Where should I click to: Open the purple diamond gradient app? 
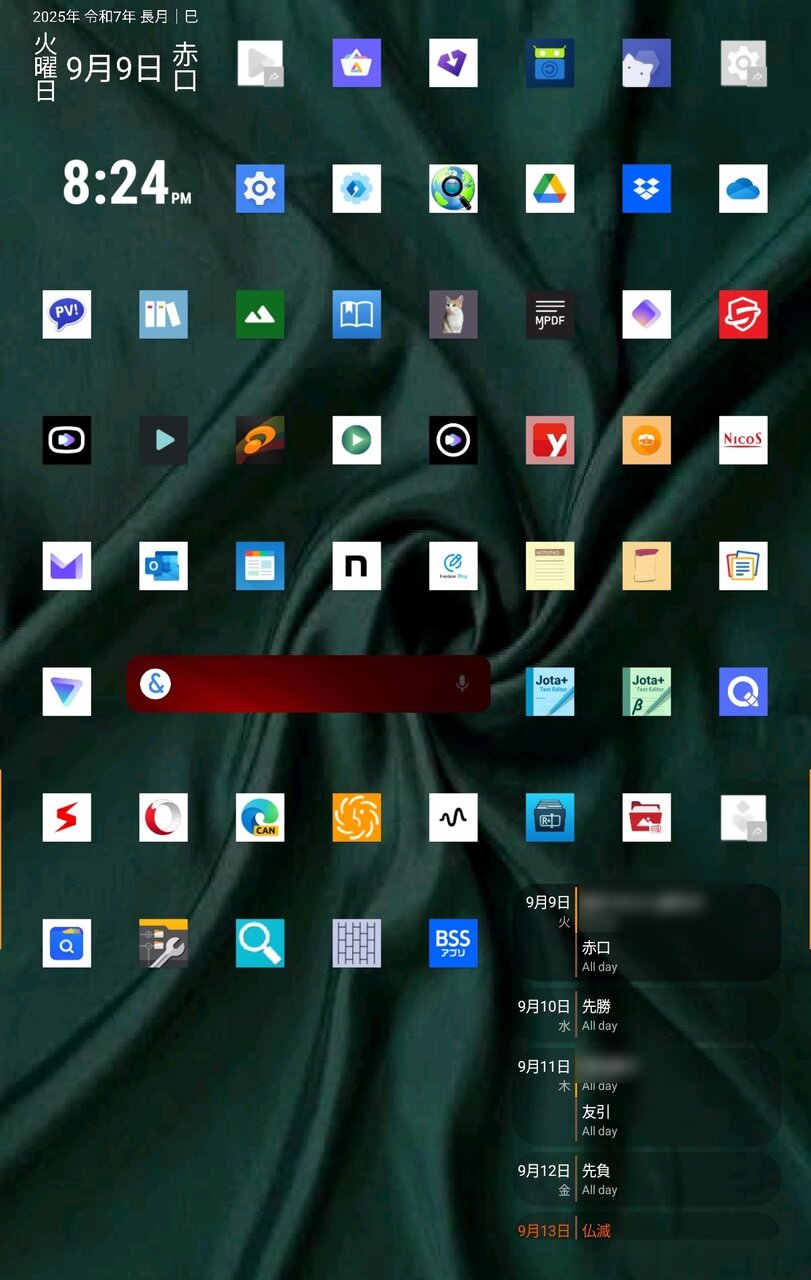click(x=646, y=314)
